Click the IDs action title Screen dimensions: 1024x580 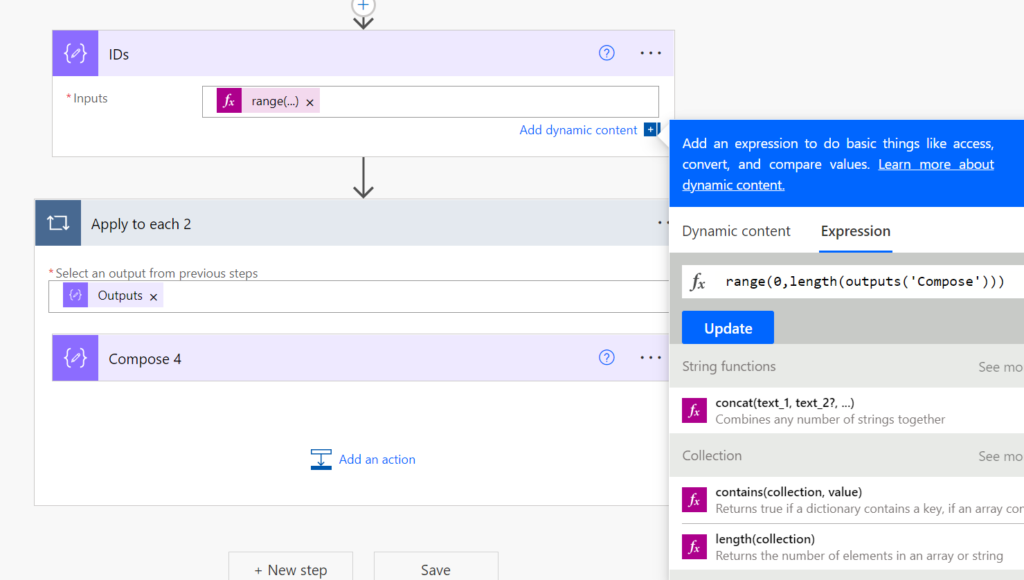119,54
